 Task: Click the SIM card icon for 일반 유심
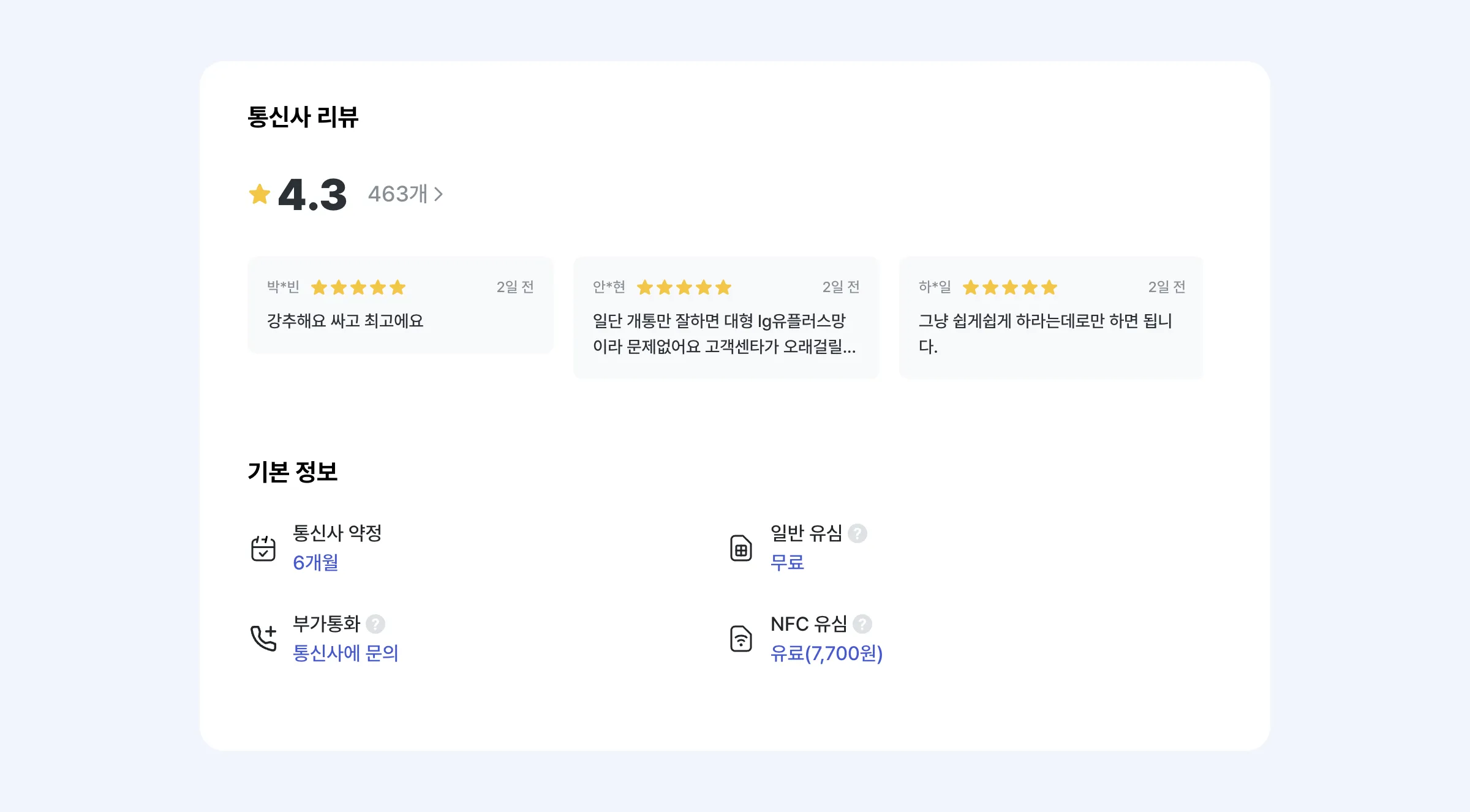tap(741, 548)
